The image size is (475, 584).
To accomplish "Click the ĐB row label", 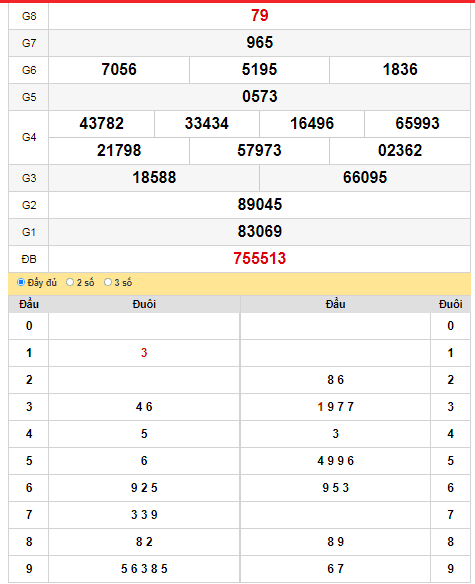I will coord(29,259).
